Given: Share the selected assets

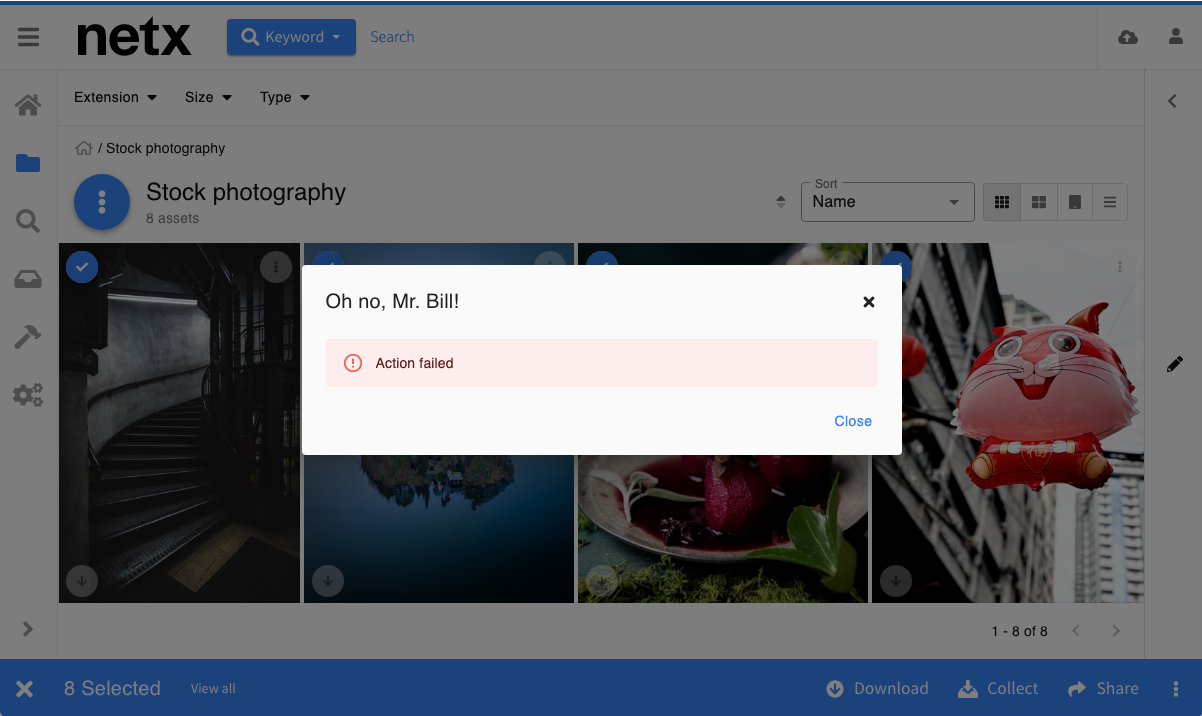Looking at the screenshot, I should [1103, 688].
